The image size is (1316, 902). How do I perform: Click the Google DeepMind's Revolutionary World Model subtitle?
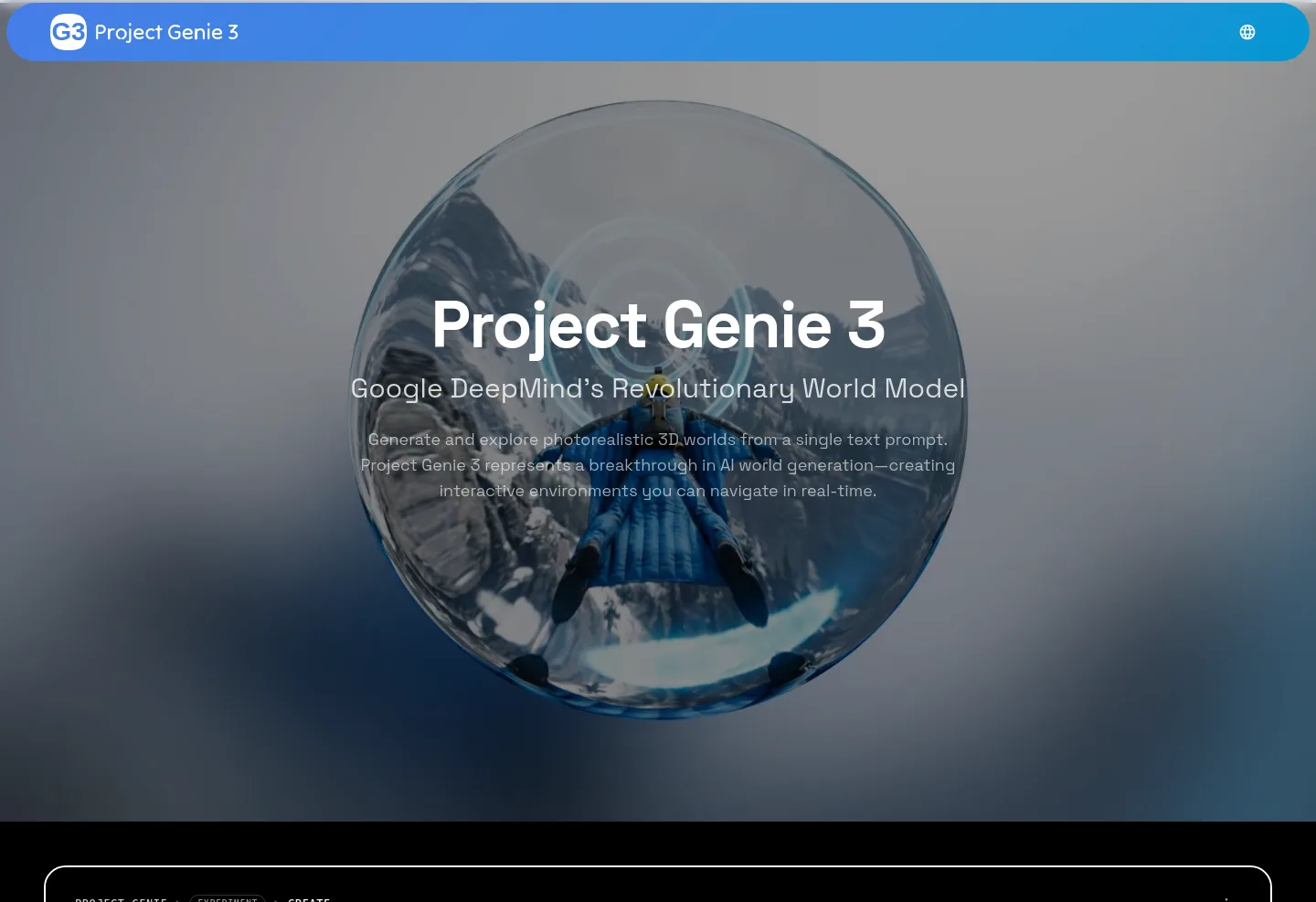coord(658,388)
